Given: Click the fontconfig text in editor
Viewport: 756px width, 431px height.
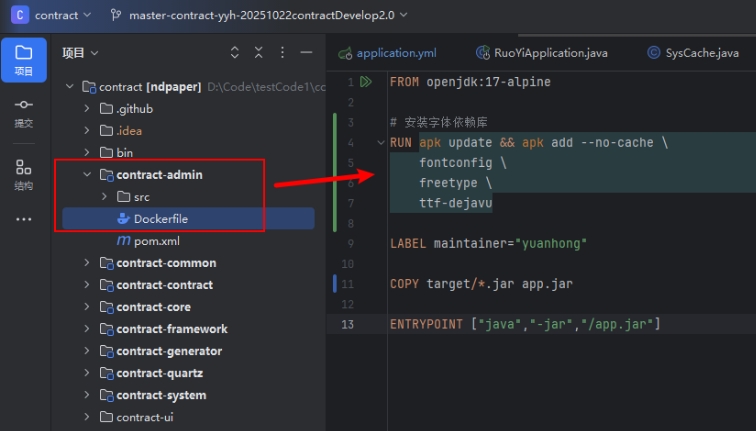Looking at the screenshot, I should point(456,163).
